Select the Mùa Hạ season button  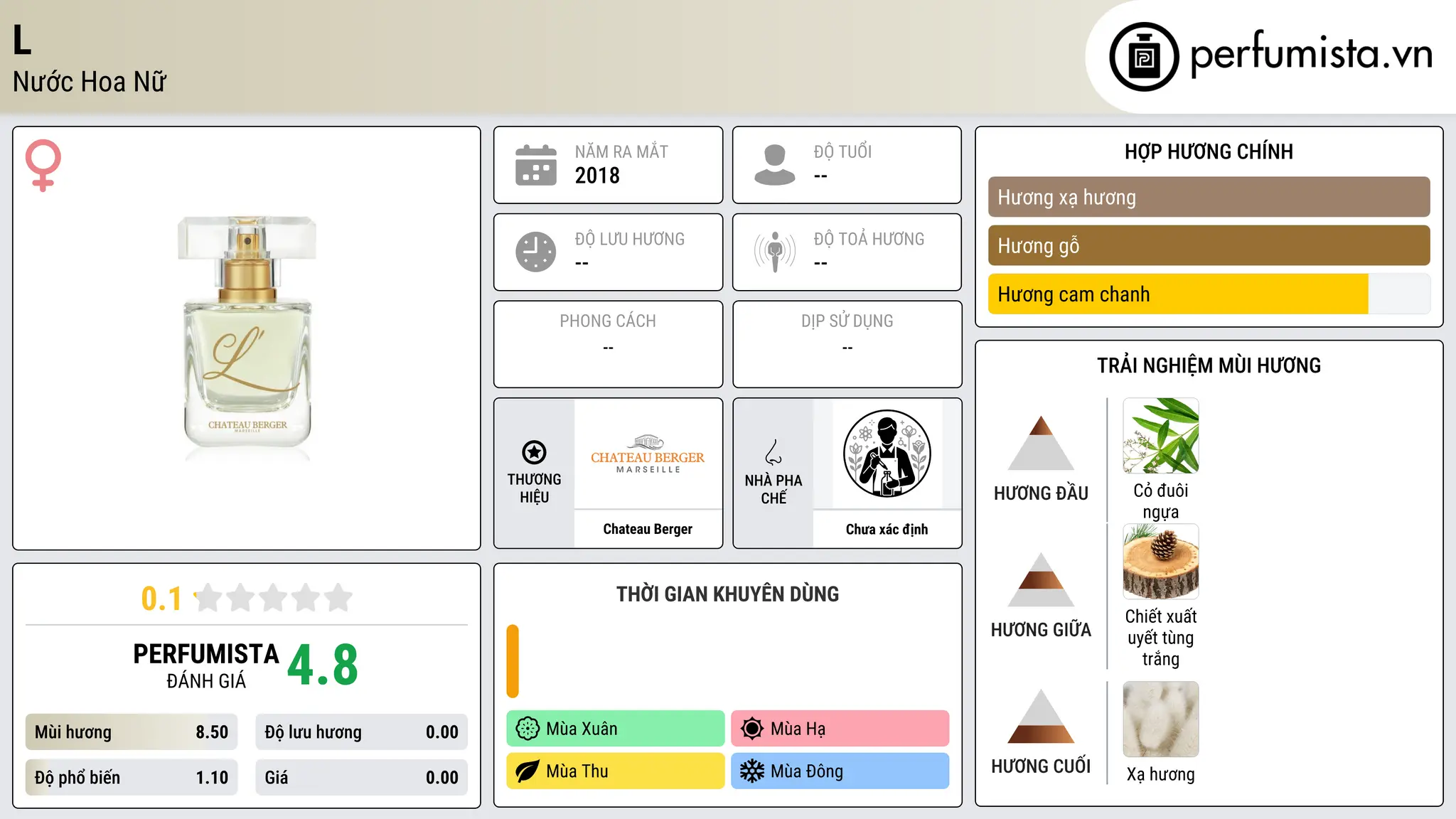tap(840, 729)
